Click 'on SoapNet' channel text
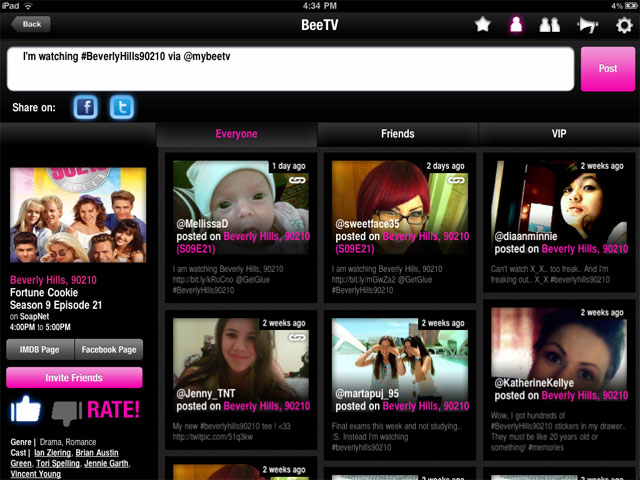The image size is (640, 480). pos(29,316)
